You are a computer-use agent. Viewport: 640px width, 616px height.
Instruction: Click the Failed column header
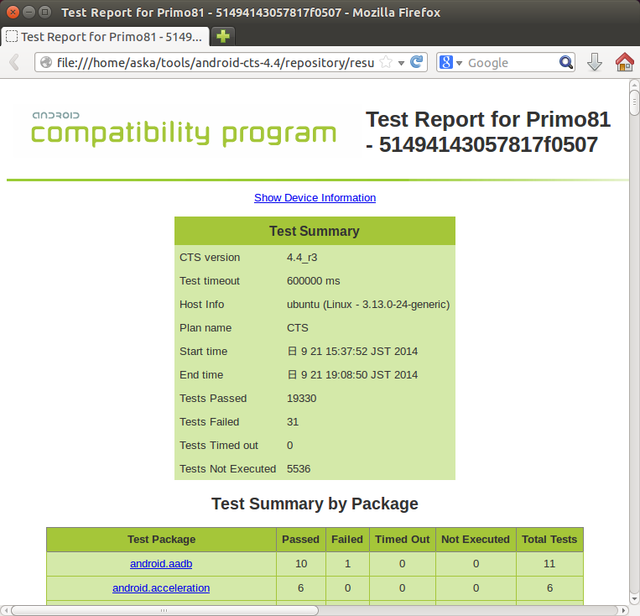coord(347,540)
